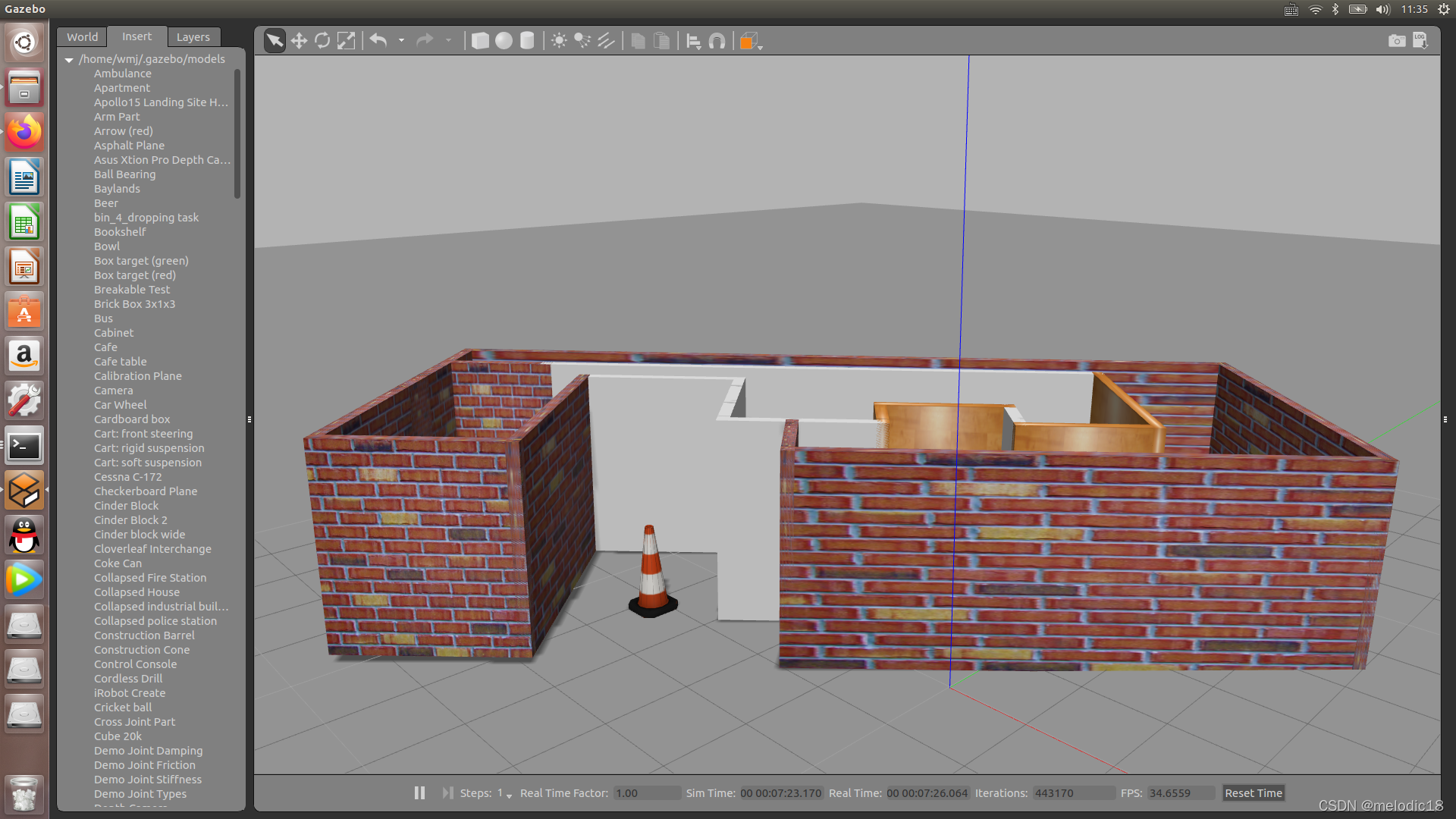Screen dimensions: 1456x819
Task: Click the rotate tool icon
Action: point(322,40)
